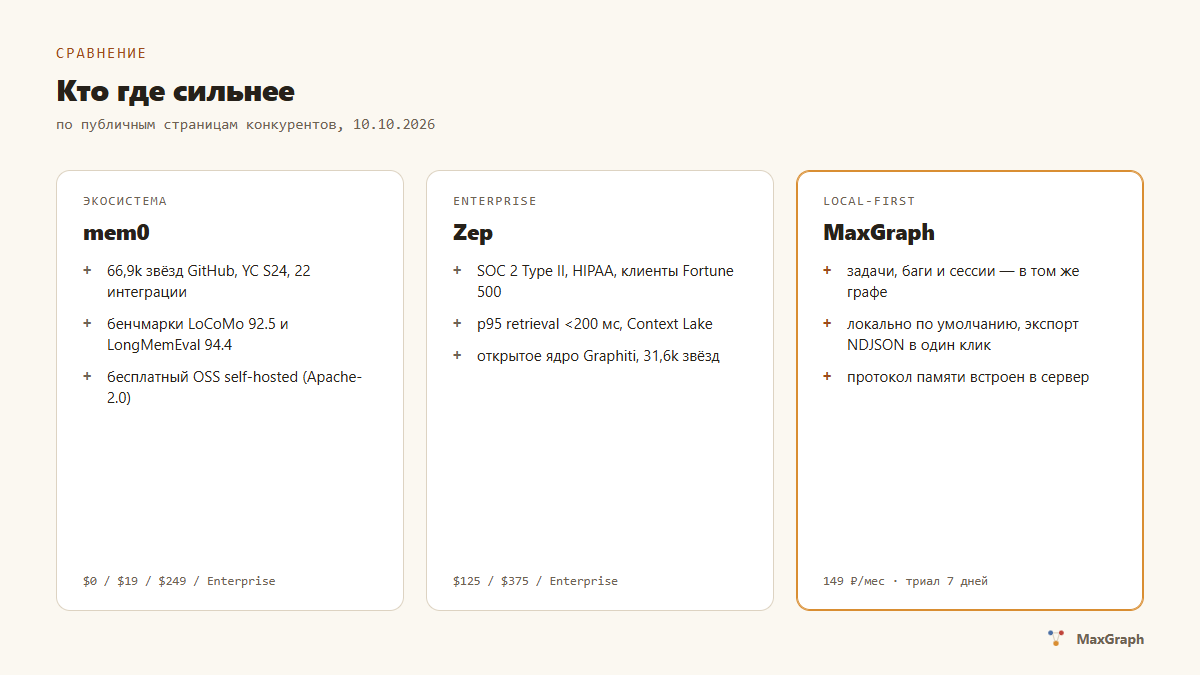Select the 'бесплатный OSS self-hosted' bullet
1200x675 pixels.
222,387
